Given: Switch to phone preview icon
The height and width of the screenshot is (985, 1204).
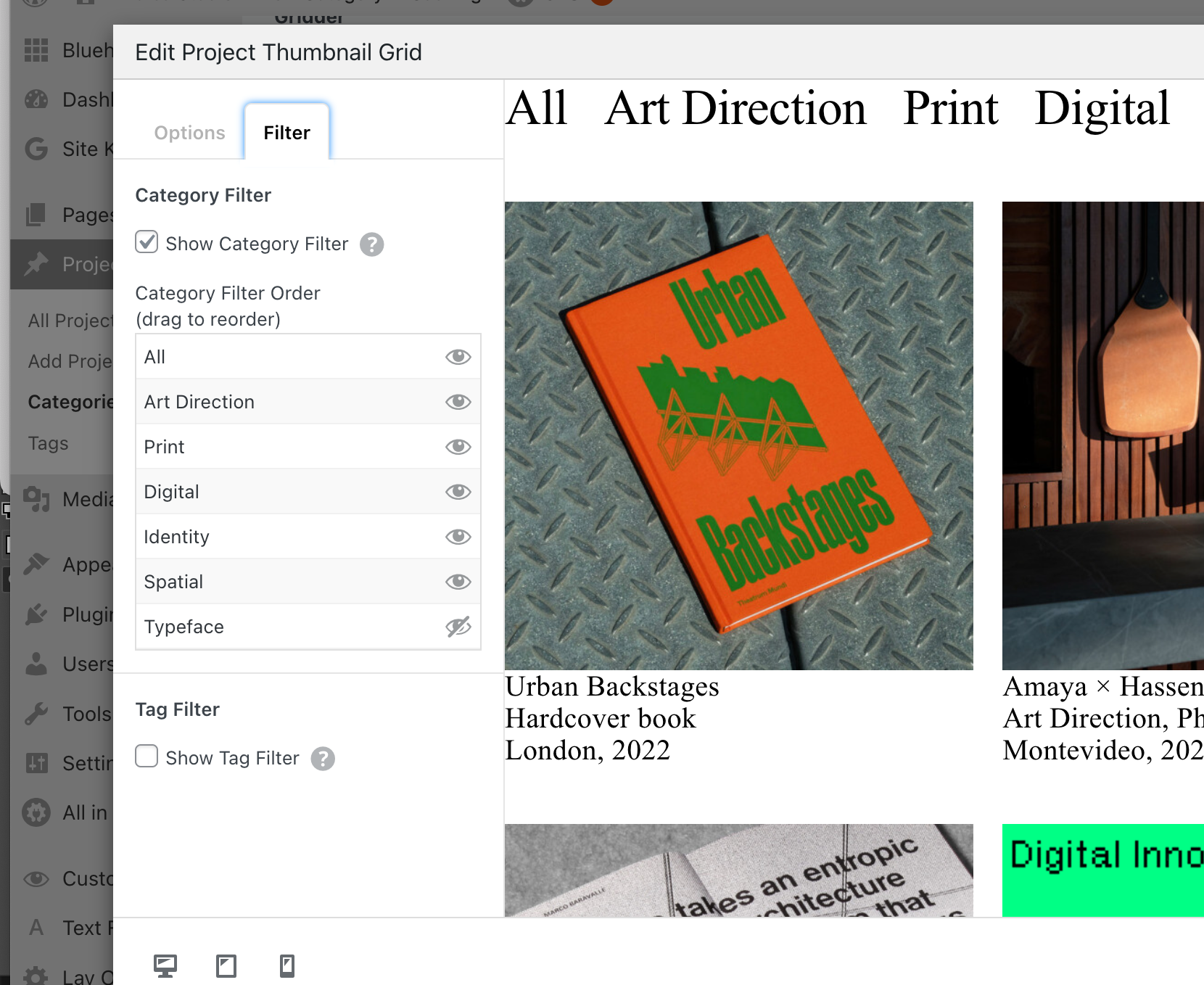Looking at the screenshot, I should [x=287, y=966].
